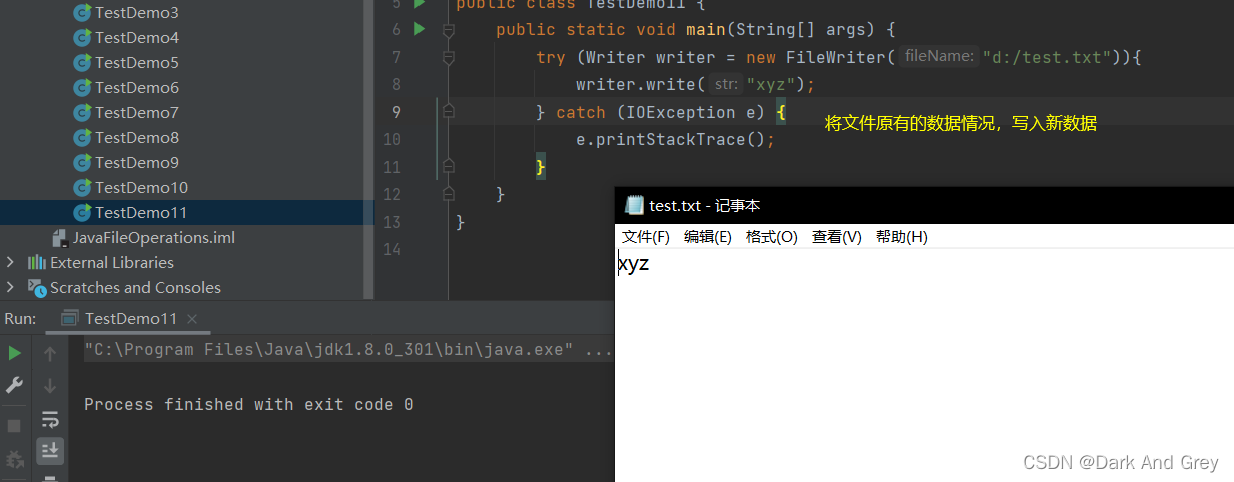The image size is (1234, 482).
Task: Click line number 13 in gutter
Action: pos(391,221)
